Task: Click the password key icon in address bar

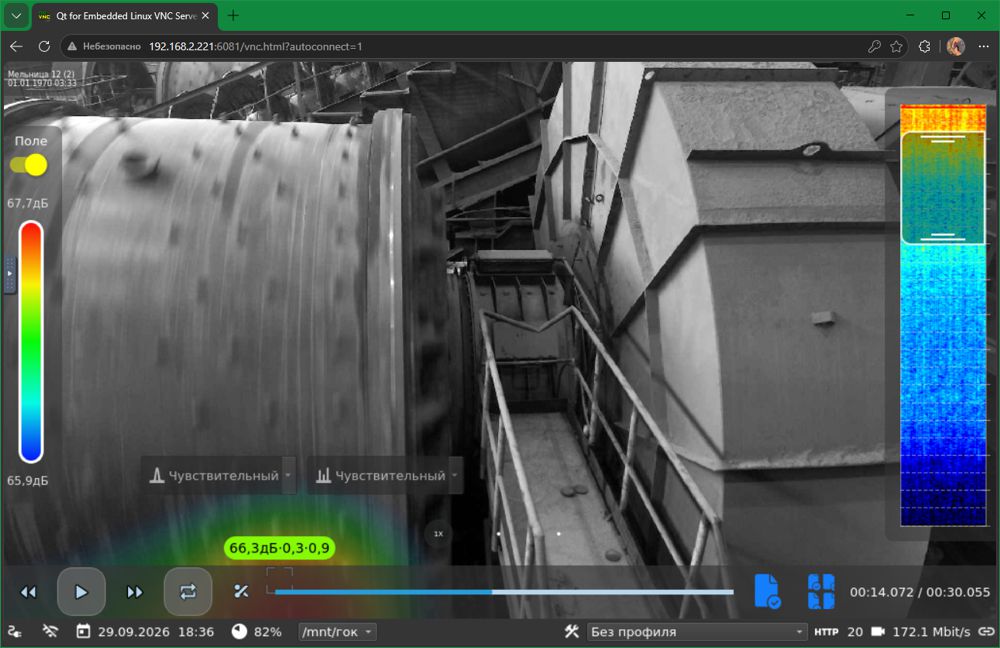Action: [874, 47]
